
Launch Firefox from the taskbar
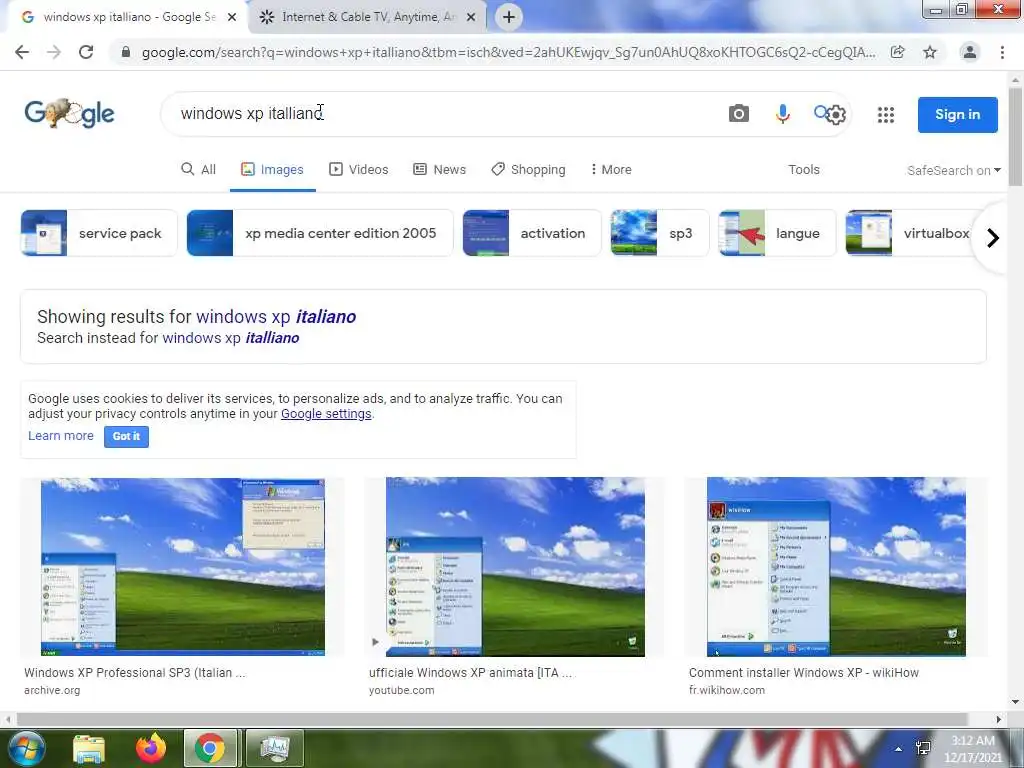coord(151,748)
